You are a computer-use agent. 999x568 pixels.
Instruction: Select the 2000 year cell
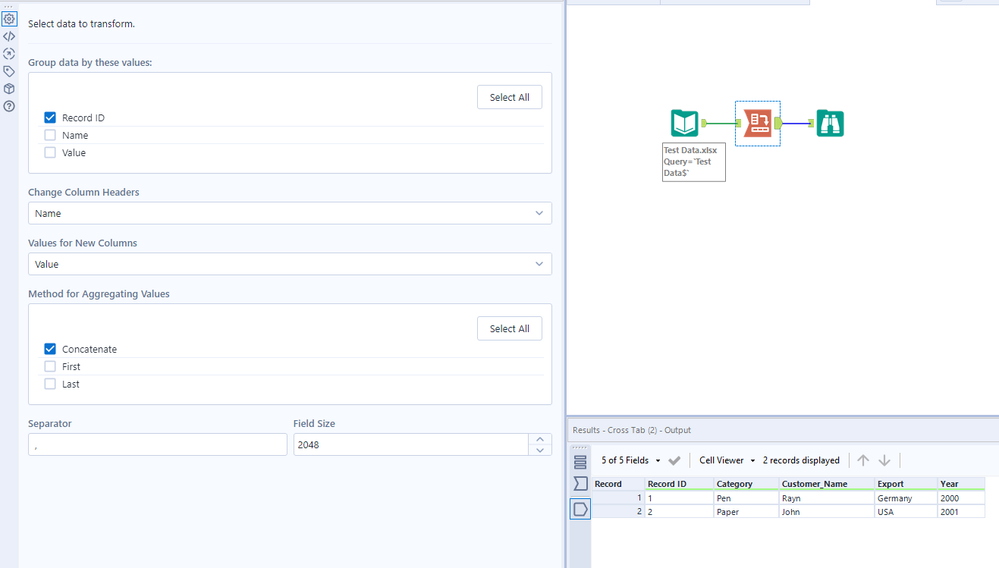[x=961, y=498]
